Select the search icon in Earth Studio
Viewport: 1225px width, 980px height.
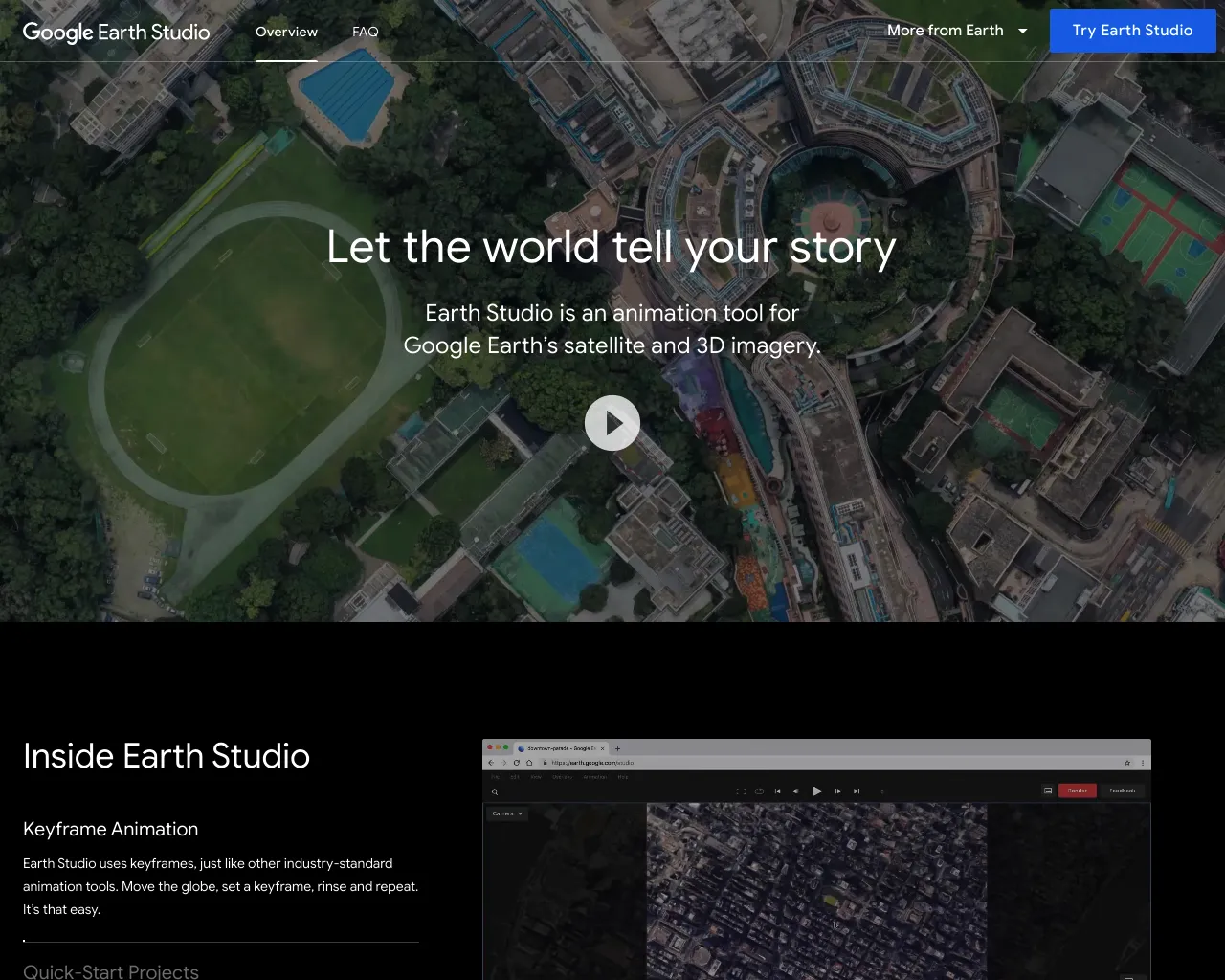[495, 791]
